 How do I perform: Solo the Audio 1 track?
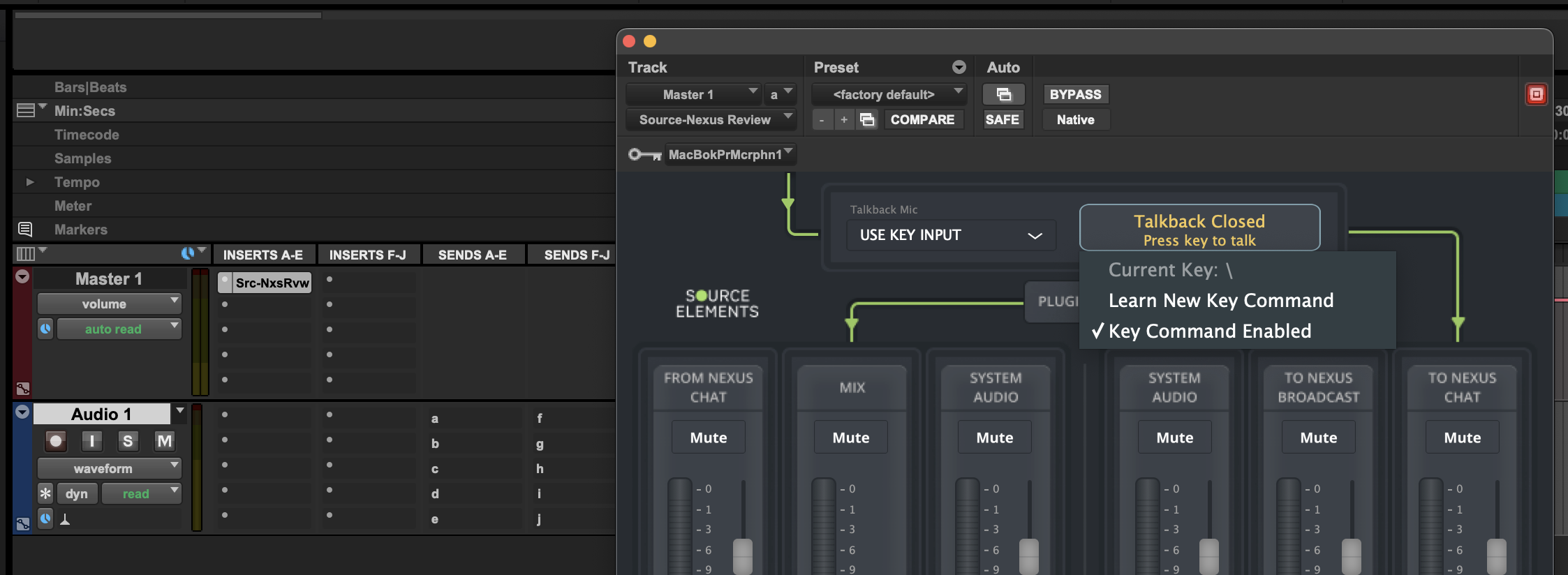127,441
